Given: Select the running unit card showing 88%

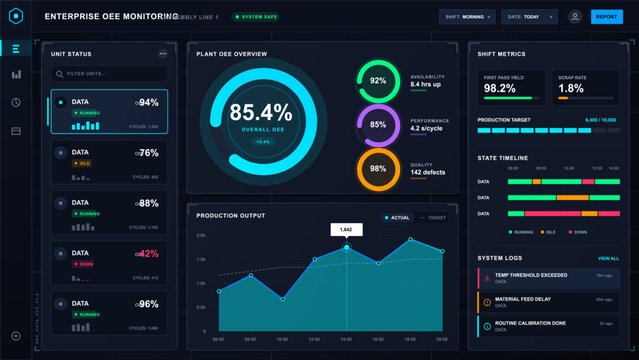Looking at the screenshot, I should click(x=109, y=212).
